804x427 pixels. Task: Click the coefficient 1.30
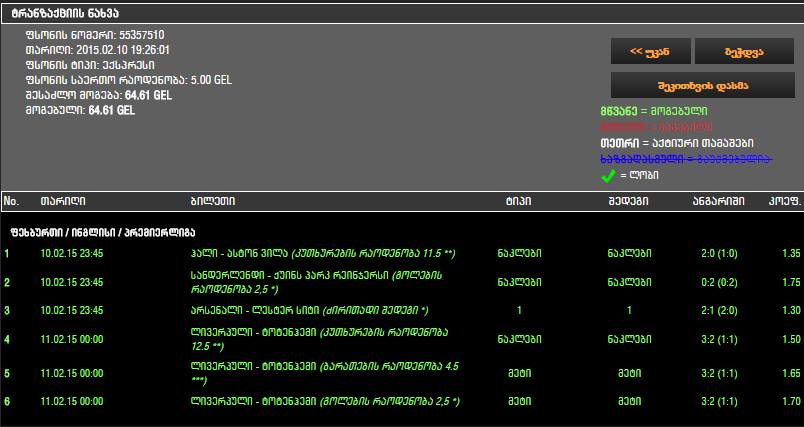pos(791,310)
